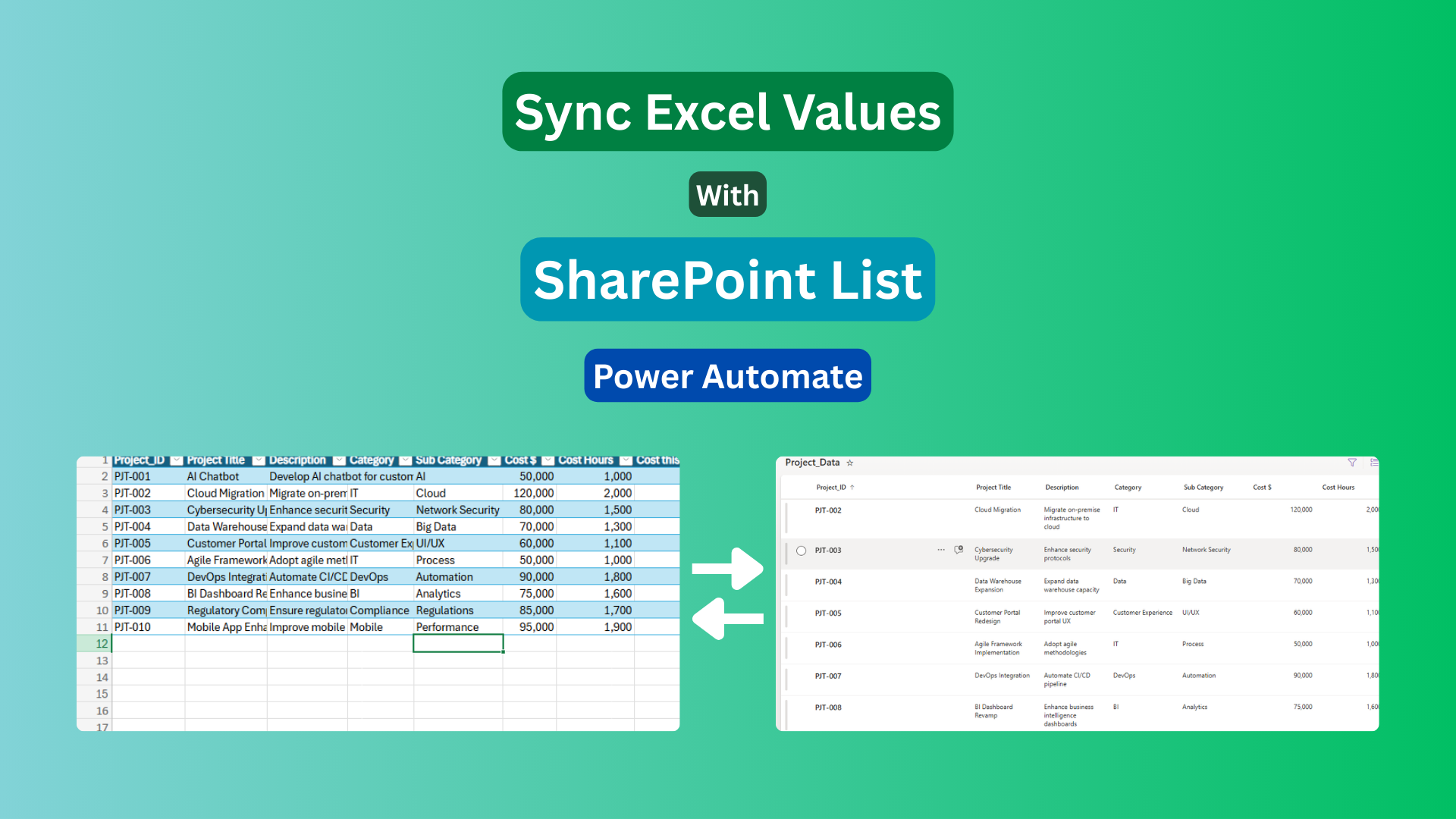Viewport: 1456px width, 819px height.
Task: Click BI Dashboard Revamp in SharePoint list
Action: pos(993,711)
